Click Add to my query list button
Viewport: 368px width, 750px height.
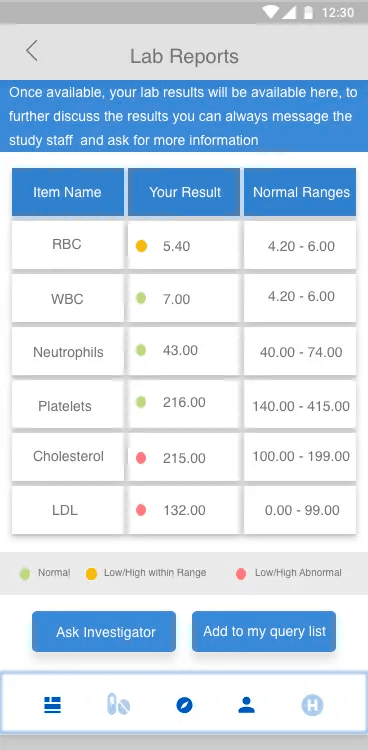tap(264, 631)
